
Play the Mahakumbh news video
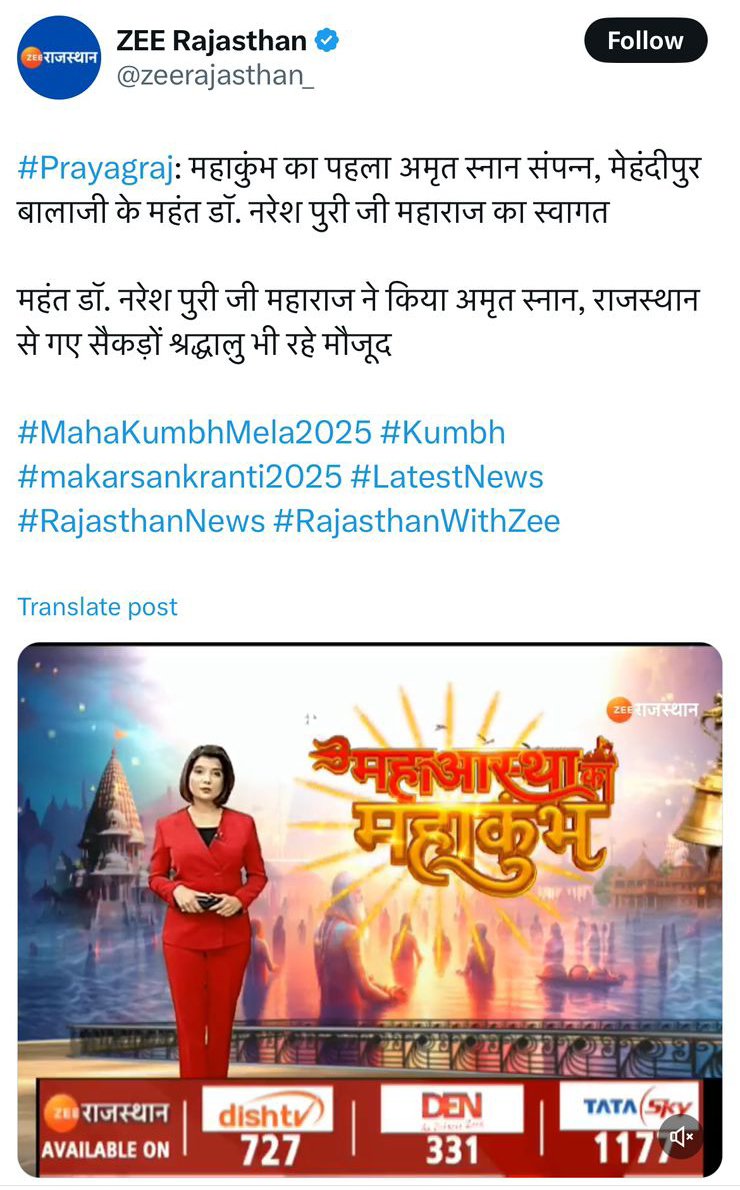(370, 909)
